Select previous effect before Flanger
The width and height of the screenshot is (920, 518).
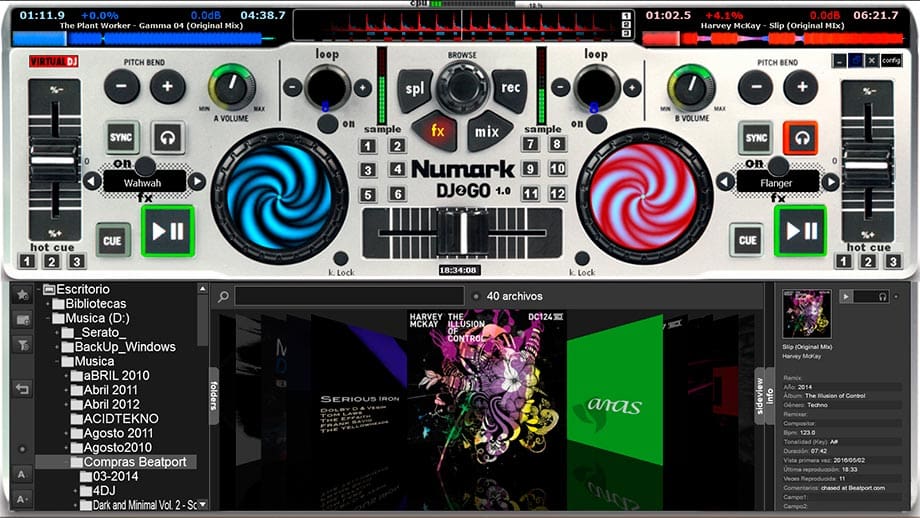725,182
